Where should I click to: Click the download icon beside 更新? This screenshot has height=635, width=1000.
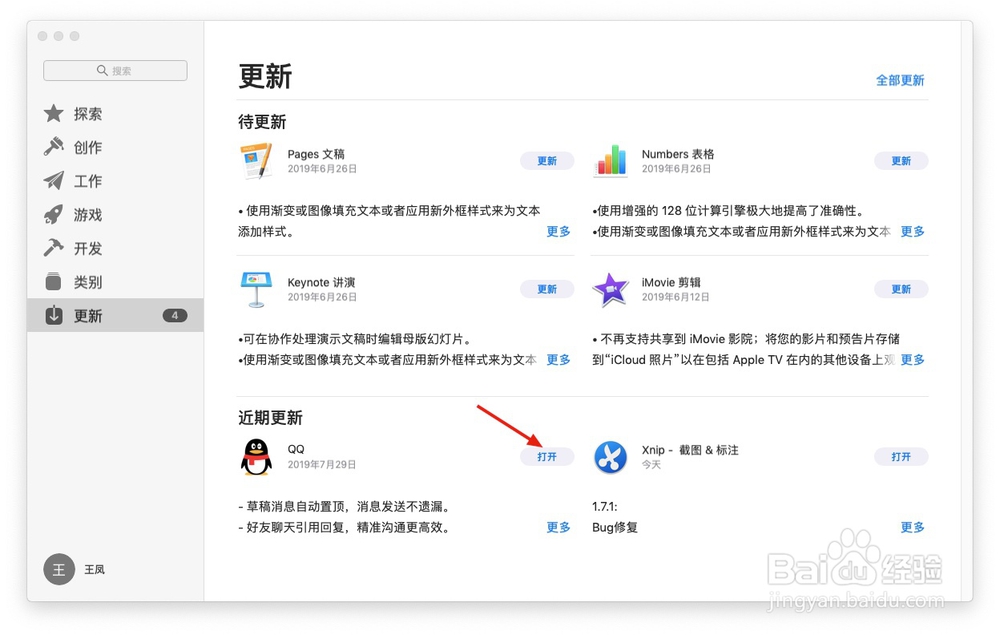(x=54, y=315)
